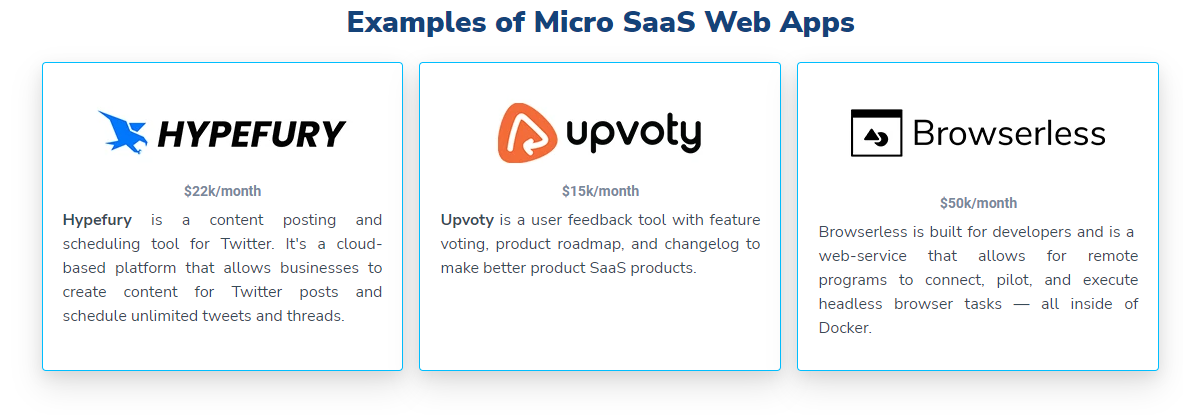Click the Examples of Micro SaaS Web Apps heading
The image size is (1183, 415).
point(601,23)
